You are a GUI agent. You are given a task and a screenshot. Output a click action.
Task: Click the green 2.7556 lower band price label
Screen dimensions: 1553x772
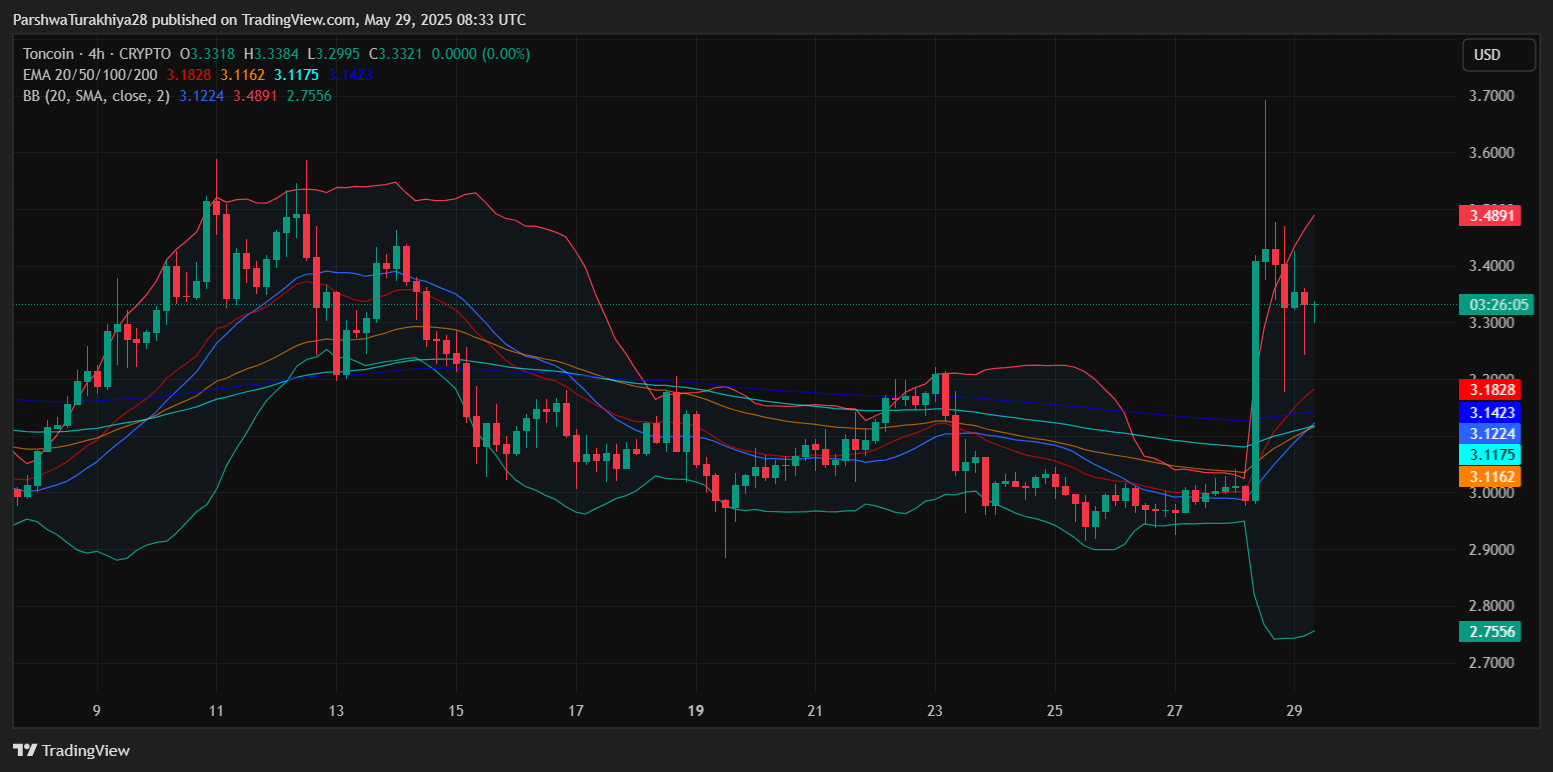pyautogui.click(x=1489, y=631)
